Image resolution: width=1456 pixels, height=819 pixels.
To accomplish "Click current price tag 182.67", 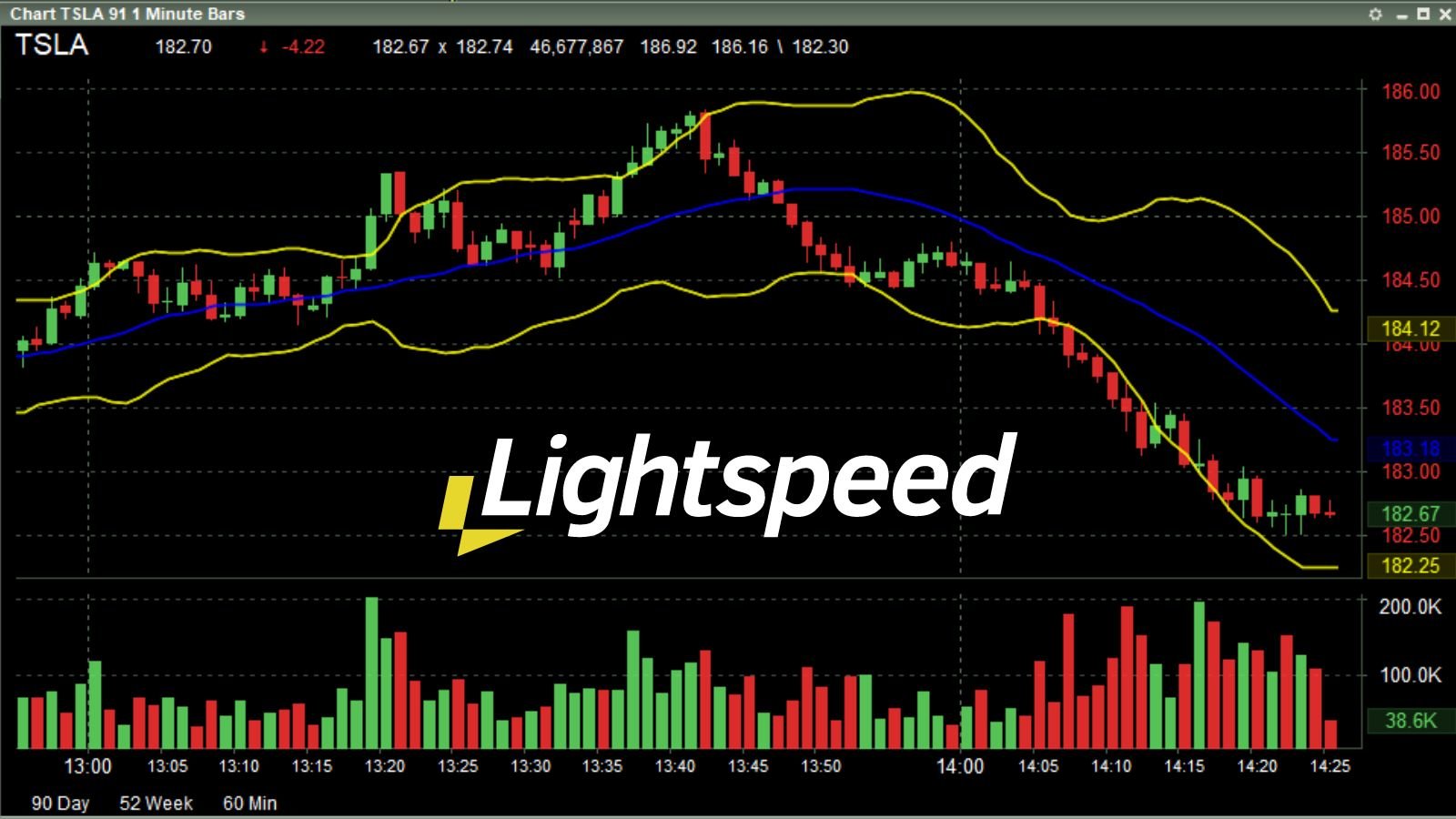I will pos(1410,514).
